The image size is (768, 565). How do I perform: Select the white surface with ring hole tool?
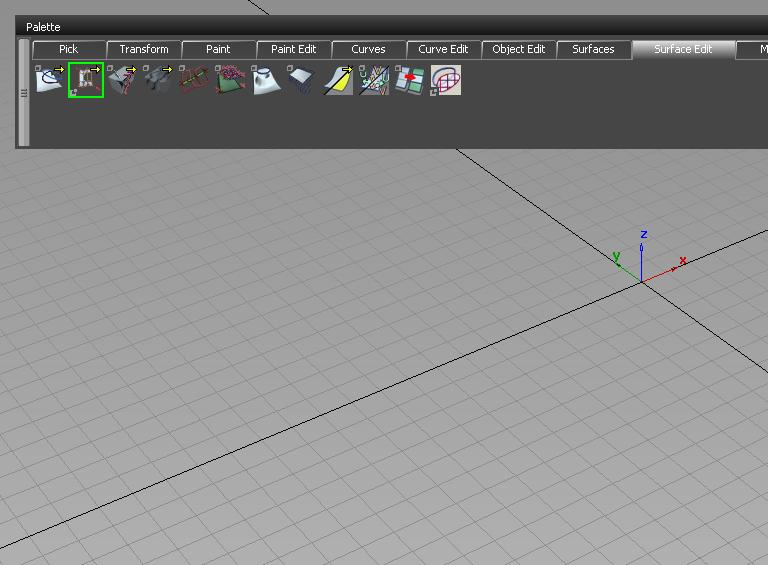[x=266, y=80]
